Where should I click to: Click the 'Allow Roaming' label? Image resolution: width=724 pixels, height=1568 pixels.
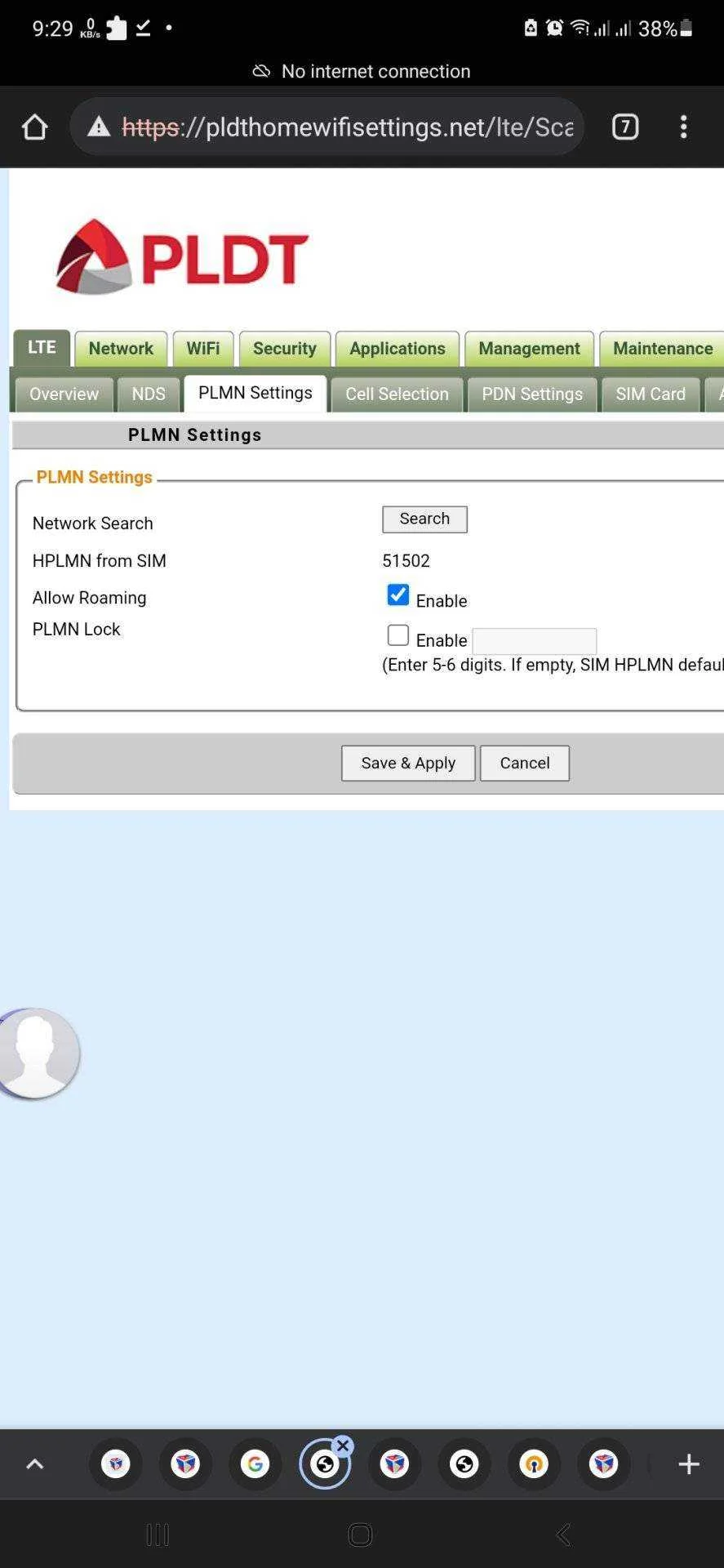point(90,598)
